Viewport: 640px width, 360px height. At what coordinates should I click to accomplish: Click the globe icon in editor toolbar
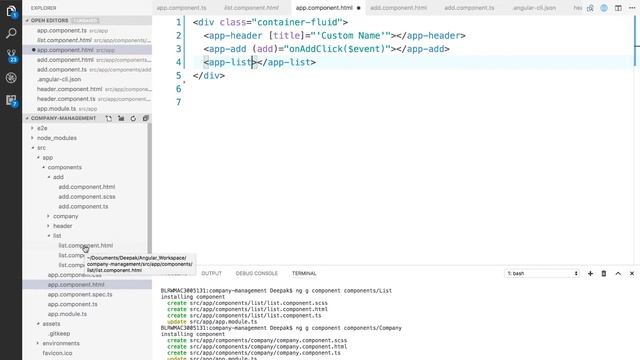coord(604,8)
